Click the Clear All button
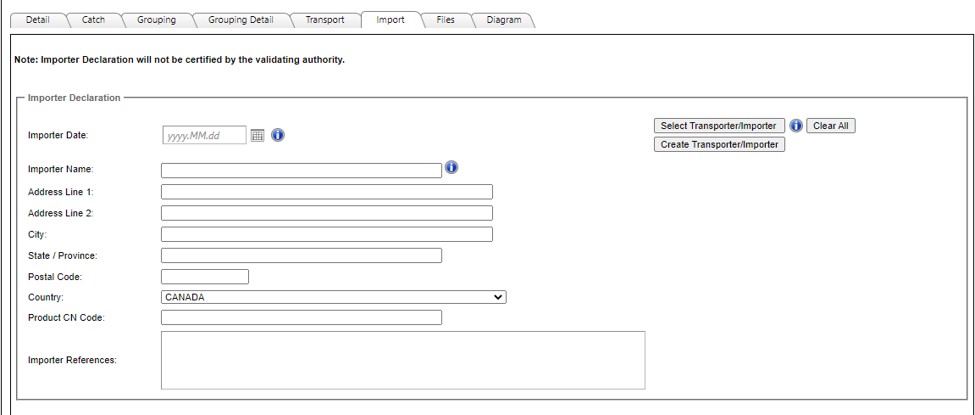 tap(831, 126)
